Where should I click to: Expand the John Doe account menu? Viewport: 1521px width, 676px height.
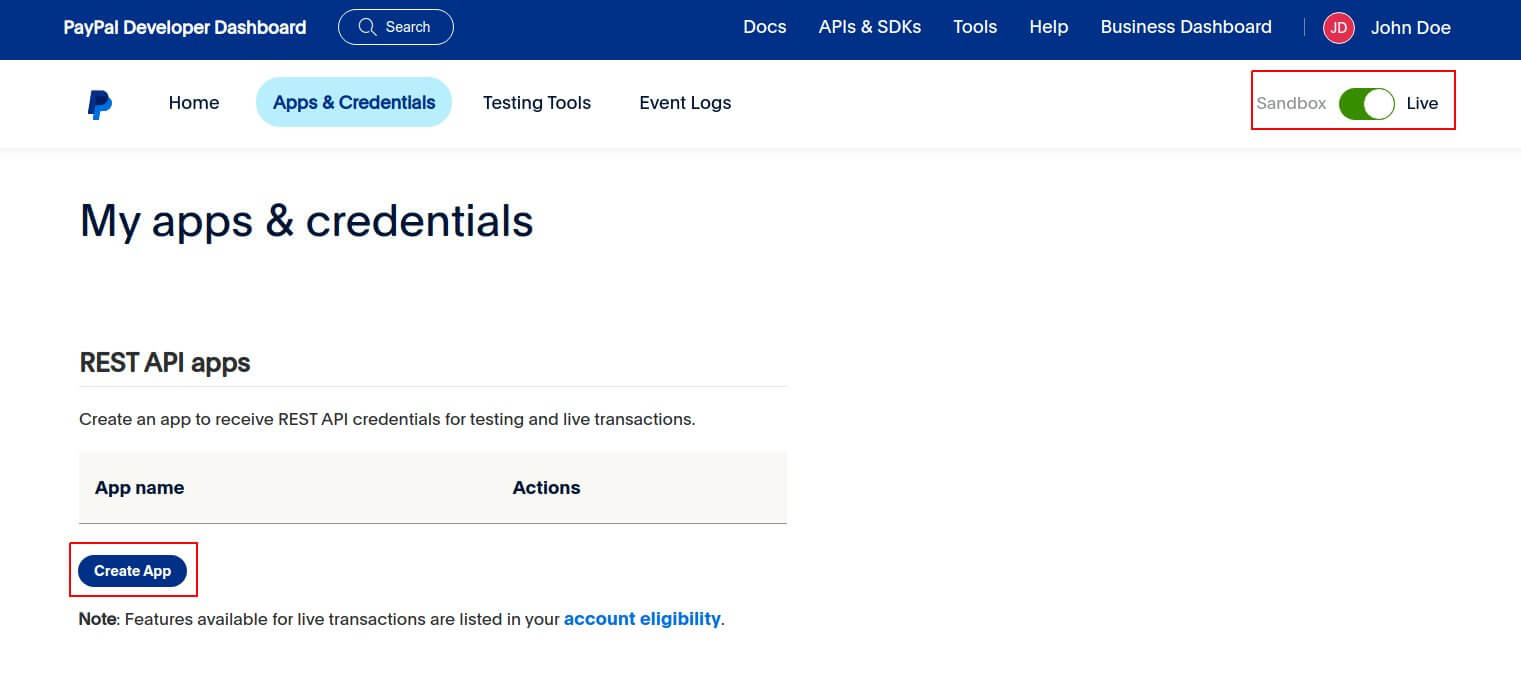click(1410, 28)
